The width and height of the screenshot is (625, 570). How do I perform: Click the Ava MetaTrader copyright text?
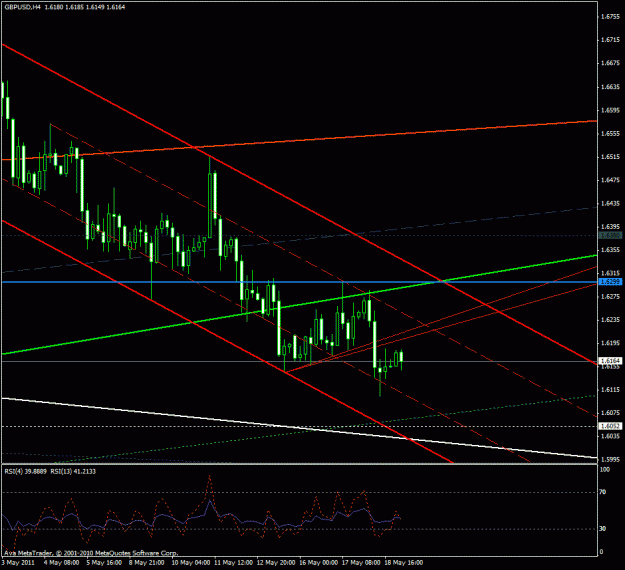tap(91, 553)
